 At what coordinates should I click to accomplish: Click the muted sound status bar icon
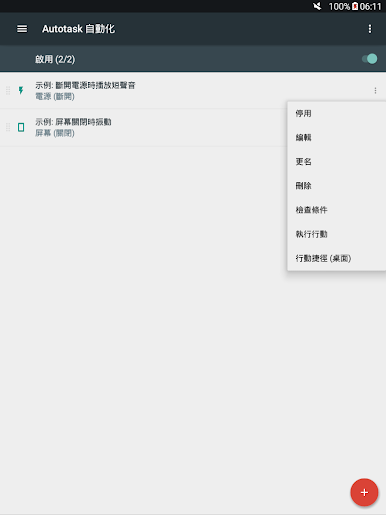[317, 6]
